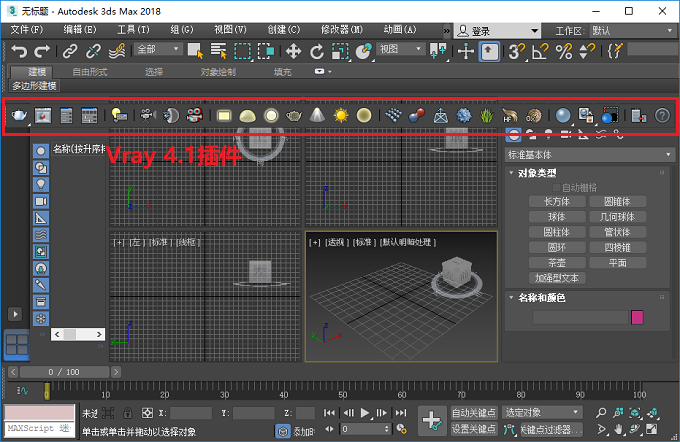Select the Move transform tool
Image resolution: width=680 pixels, height=442 pixels.
293,50
